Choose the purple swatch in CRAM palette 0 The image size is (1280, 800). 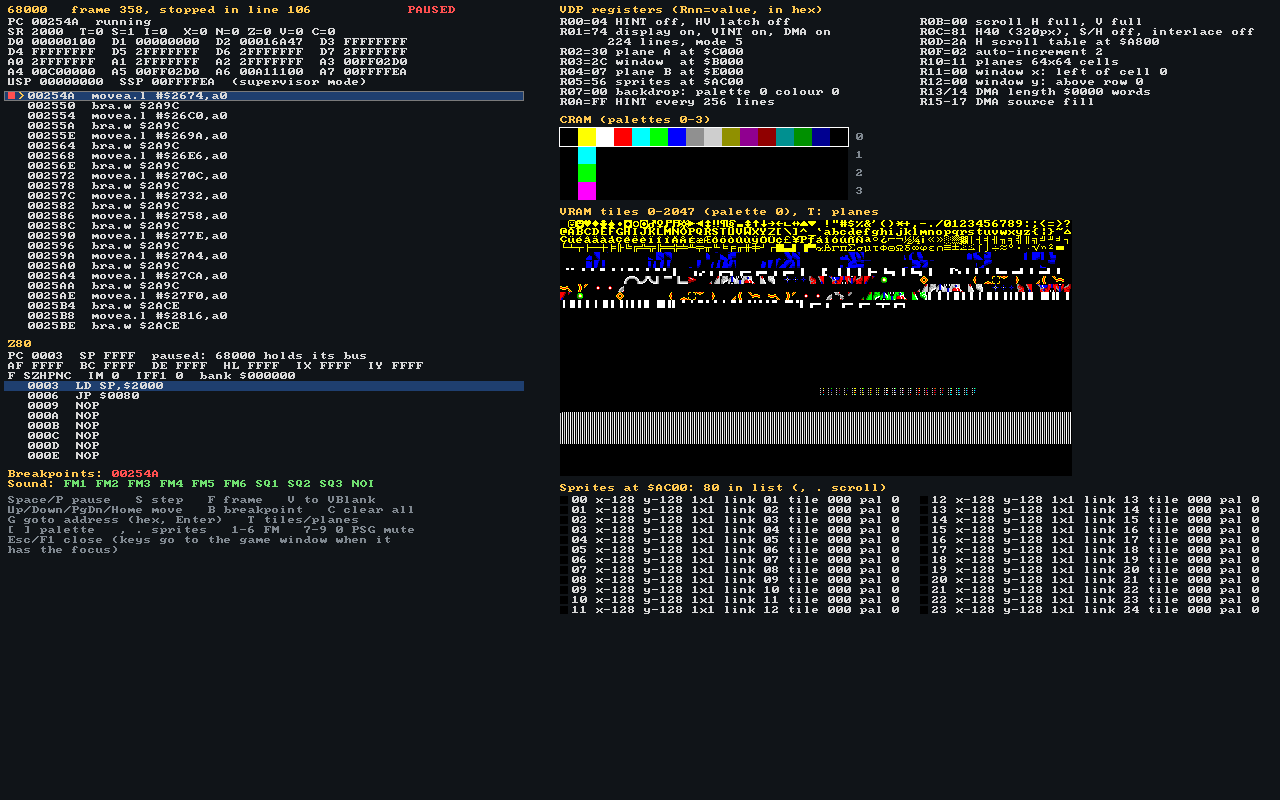[749, 137]
